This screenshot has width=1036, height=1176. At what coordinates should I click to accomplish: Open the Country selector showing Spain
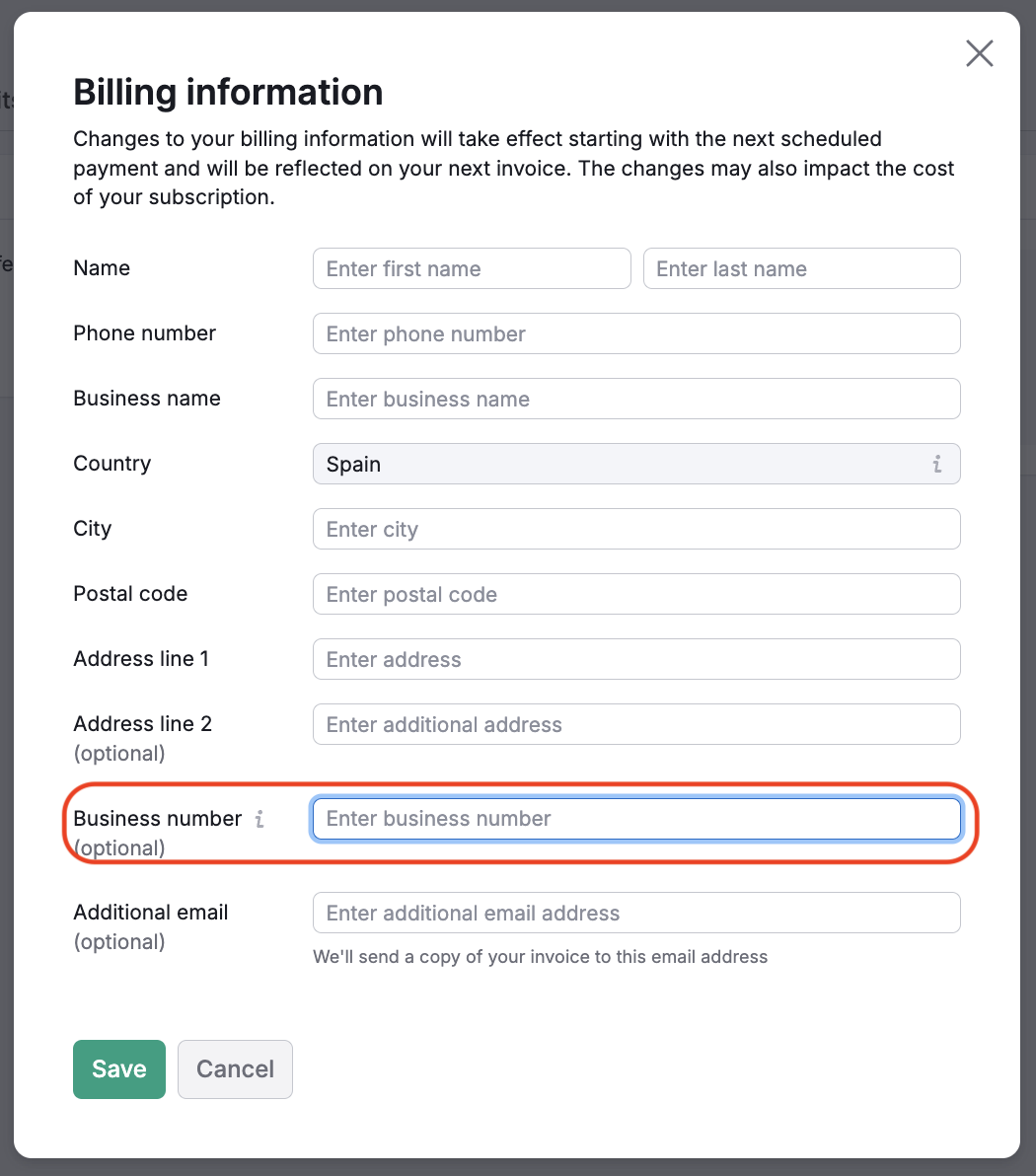[x=636, y=464]
